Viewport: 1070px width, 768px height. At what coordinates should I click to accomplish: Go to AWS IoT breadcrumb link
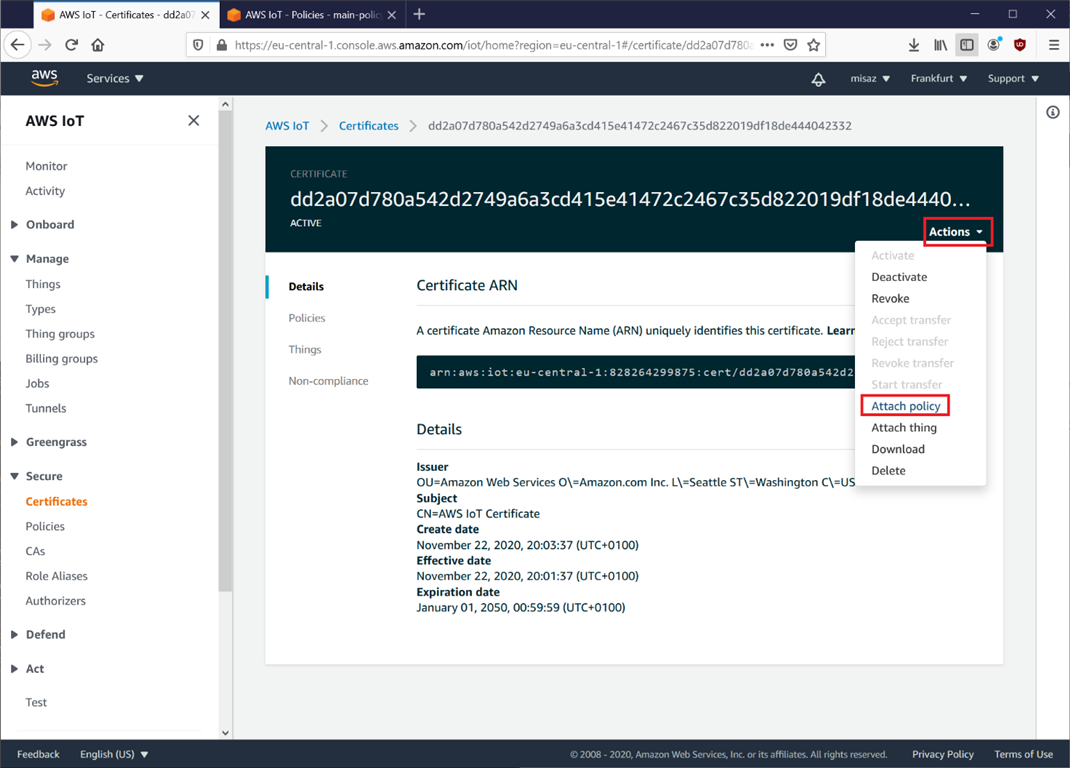(x=287, y=126)
